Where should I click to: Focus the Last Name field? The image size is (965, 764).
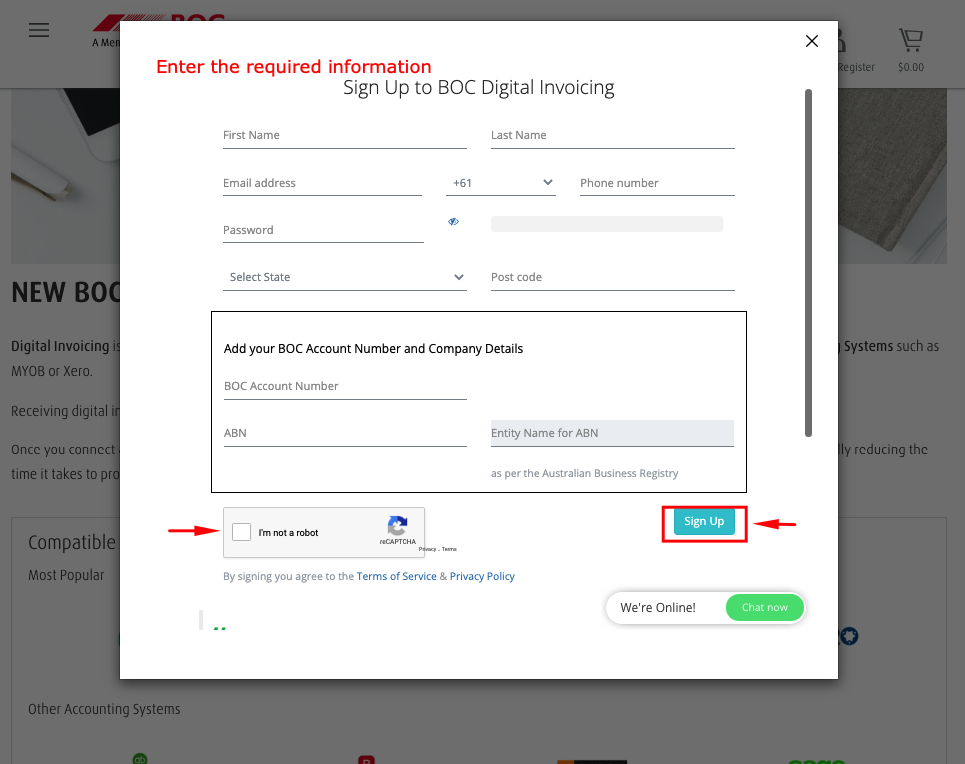tap(612, 135)
